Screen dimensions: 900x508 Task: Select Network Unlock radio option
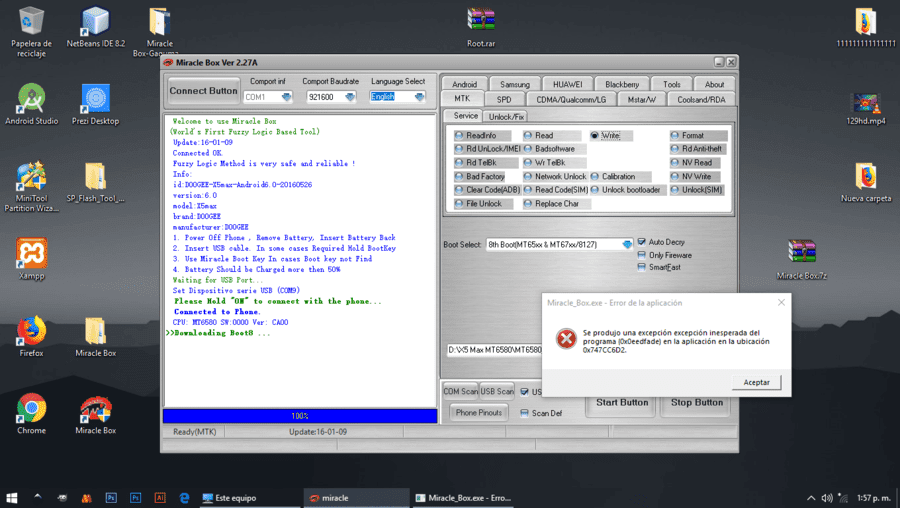(x=554, y=176)
